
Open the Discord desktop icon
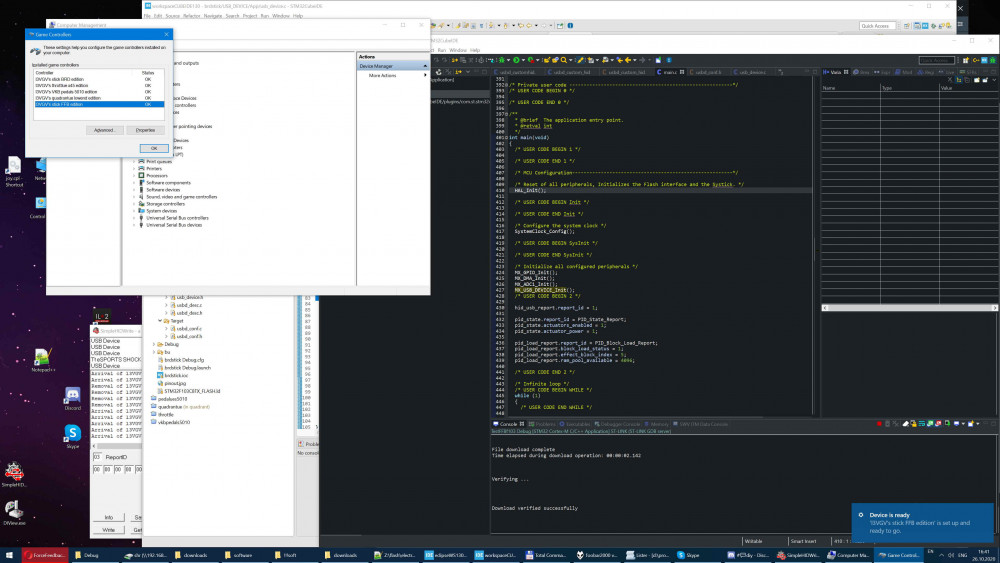(x=72, y=396)
